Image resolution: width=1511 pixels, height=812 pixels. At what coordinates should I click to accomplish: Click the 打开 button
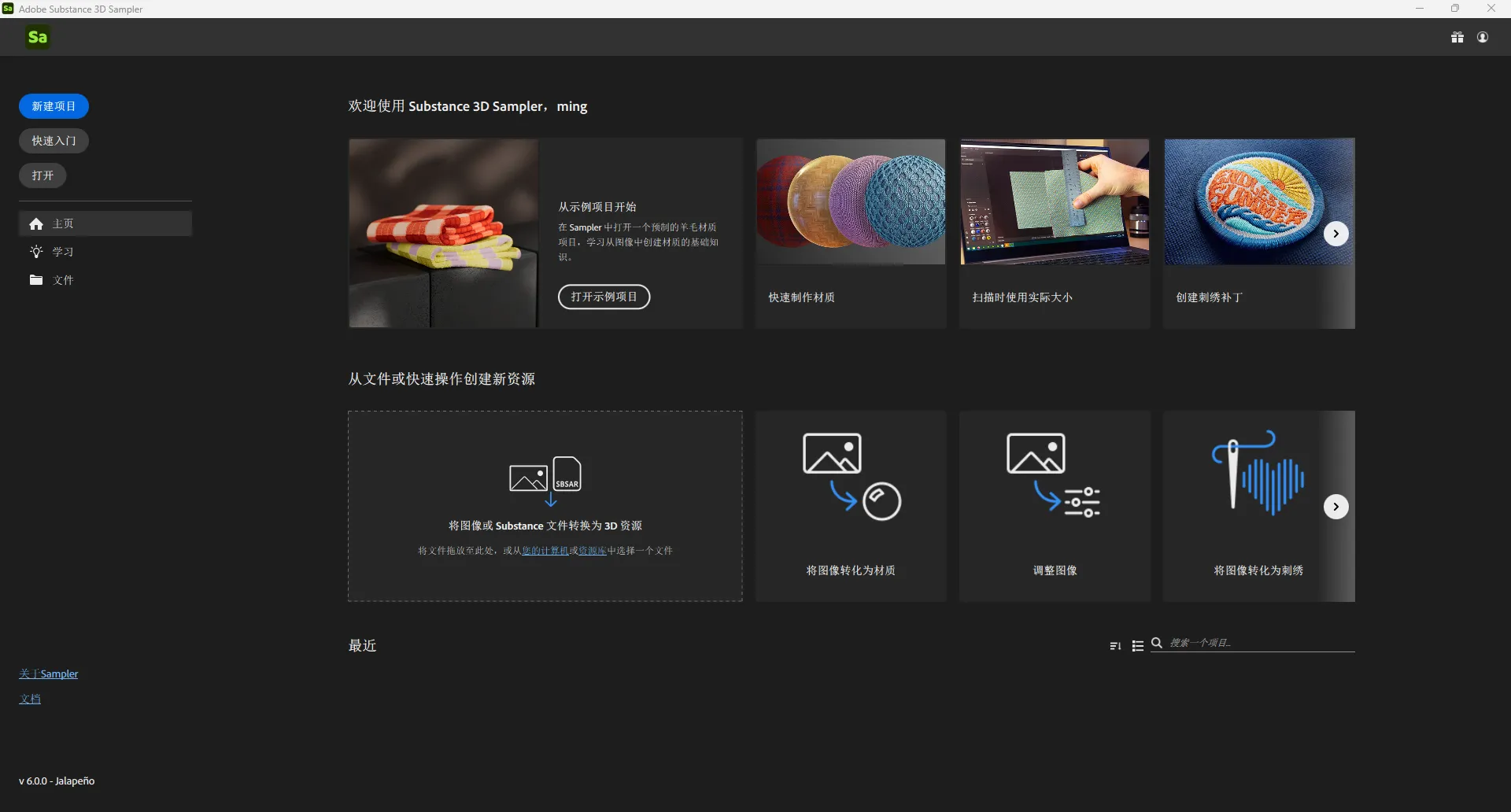[x=42, y=175]
